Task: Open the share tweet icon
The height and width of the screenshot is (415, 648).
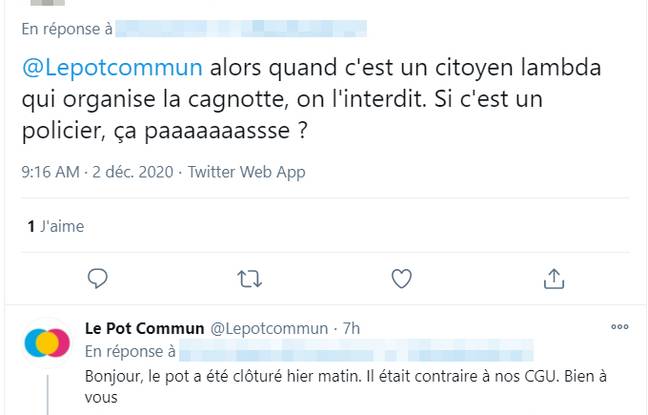Action: tap(554, 277)
